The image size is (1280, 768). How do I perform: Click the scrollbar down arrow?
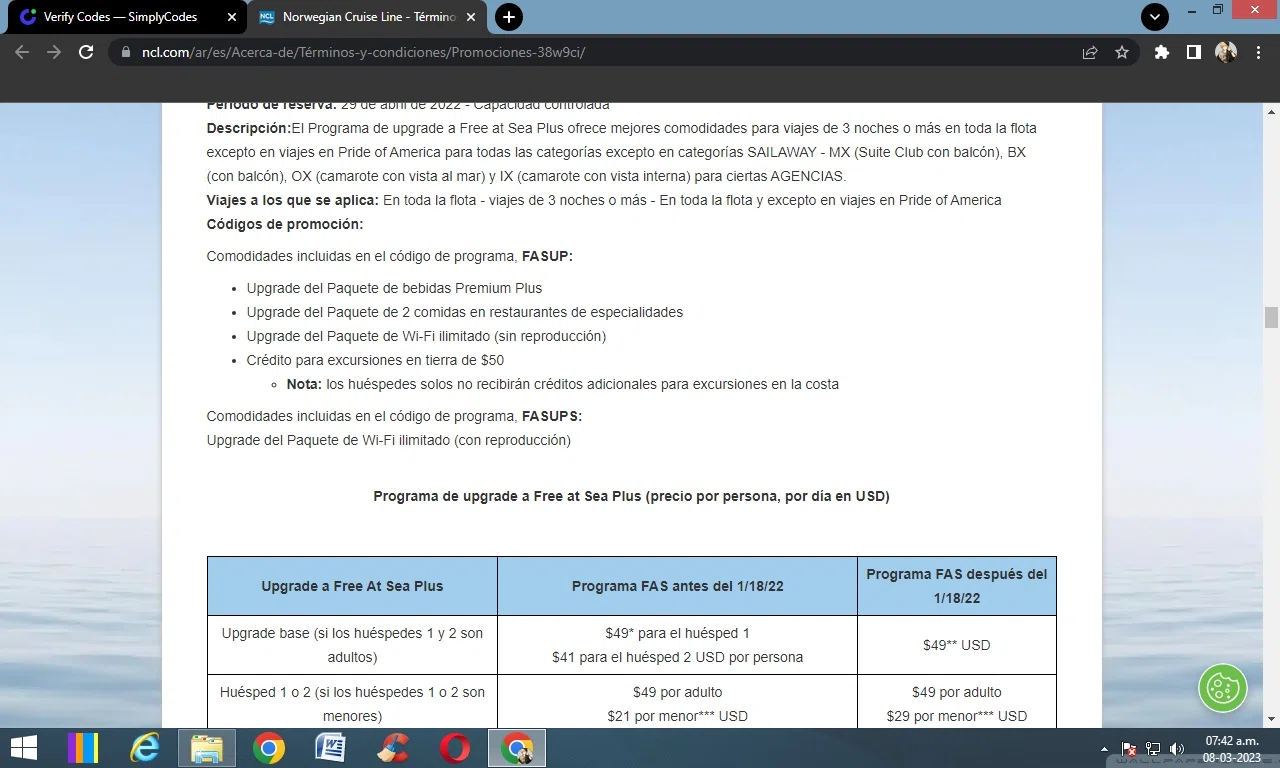tap(1271, 719)
